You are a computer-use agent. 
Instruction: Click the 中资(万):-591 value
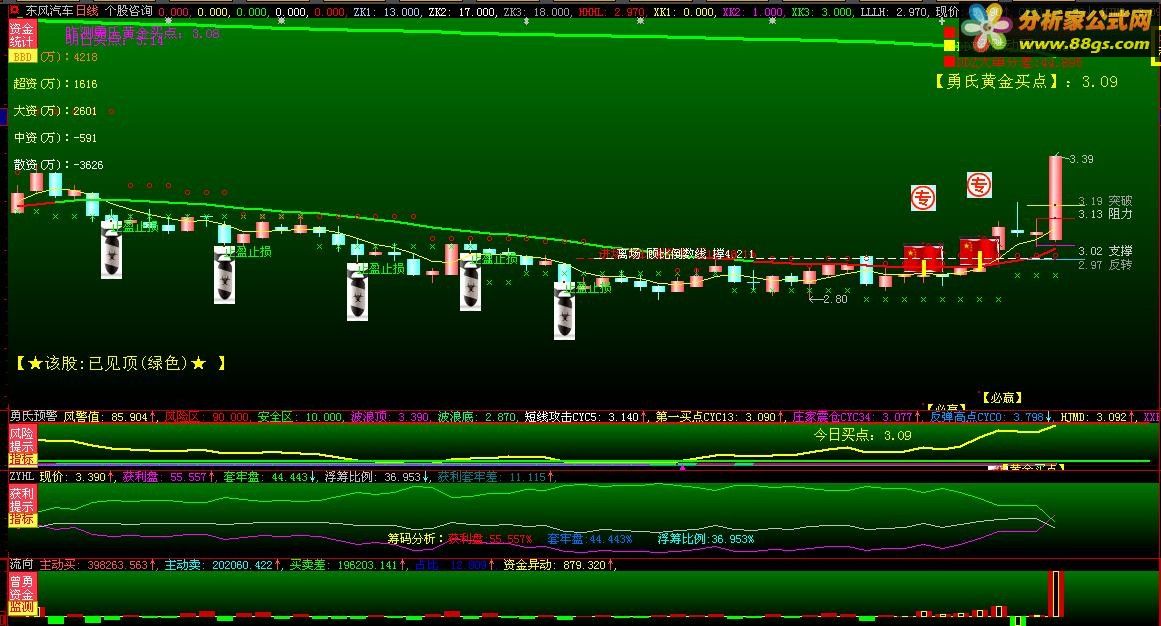point(56,138)
